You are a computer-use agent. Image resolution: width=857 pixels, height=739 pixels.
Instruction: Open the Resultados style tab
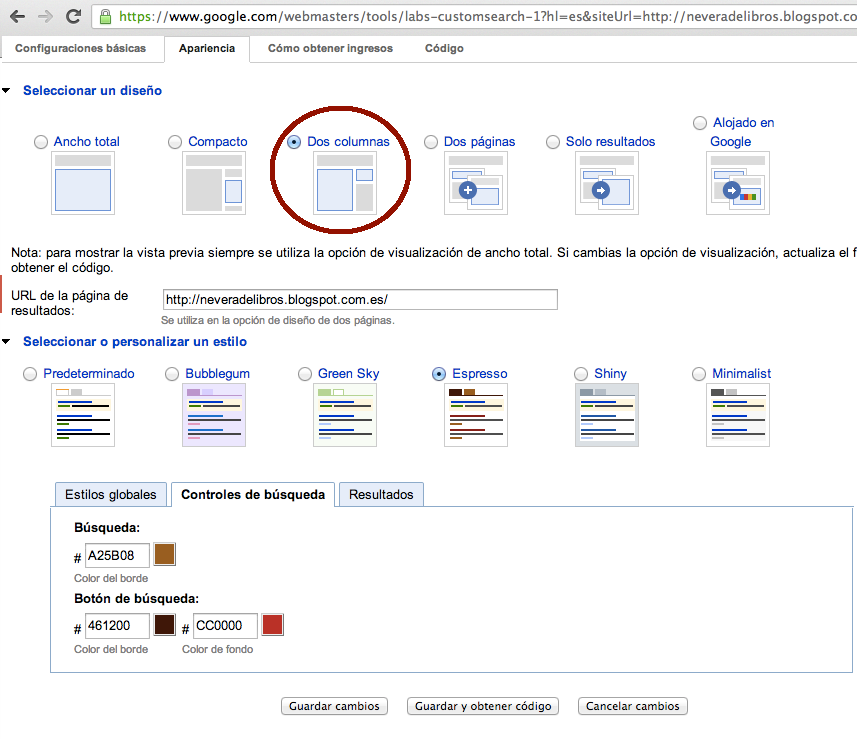click(x=381, y=495)
